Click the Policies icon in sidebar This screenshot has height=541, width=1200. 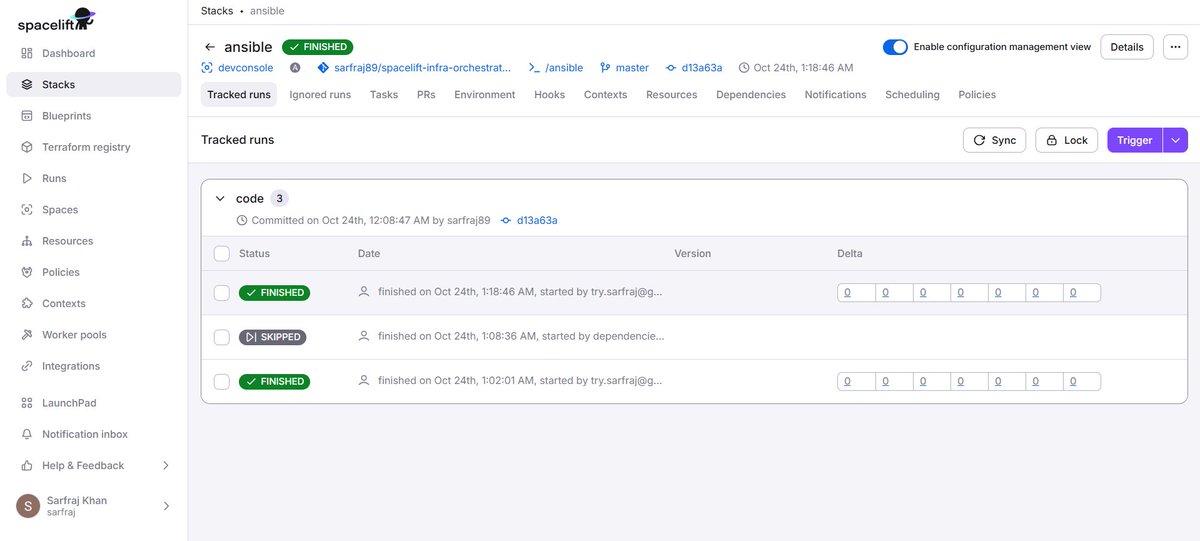point(27,272)
